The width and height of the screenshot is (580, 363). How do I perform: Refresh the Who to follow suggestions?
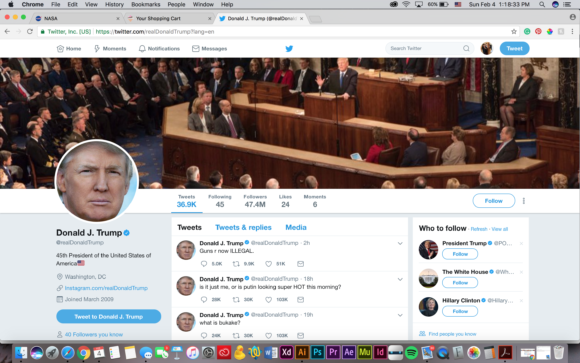tap(479, 229)
